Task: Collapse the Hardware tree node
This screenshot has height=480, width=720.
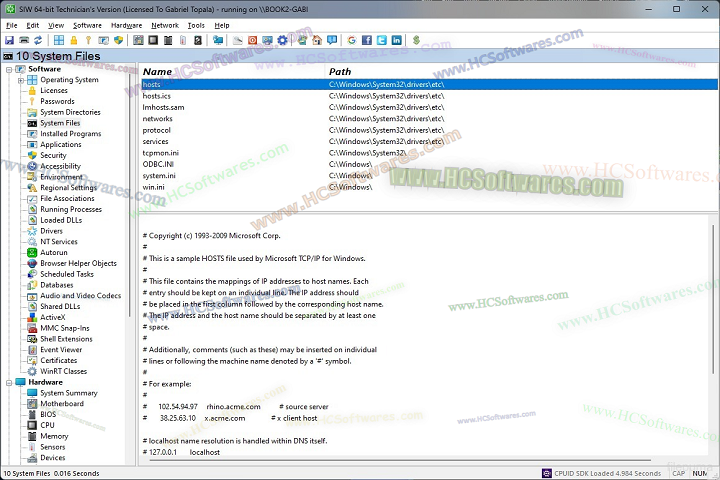Action: (x=9, y=383)
